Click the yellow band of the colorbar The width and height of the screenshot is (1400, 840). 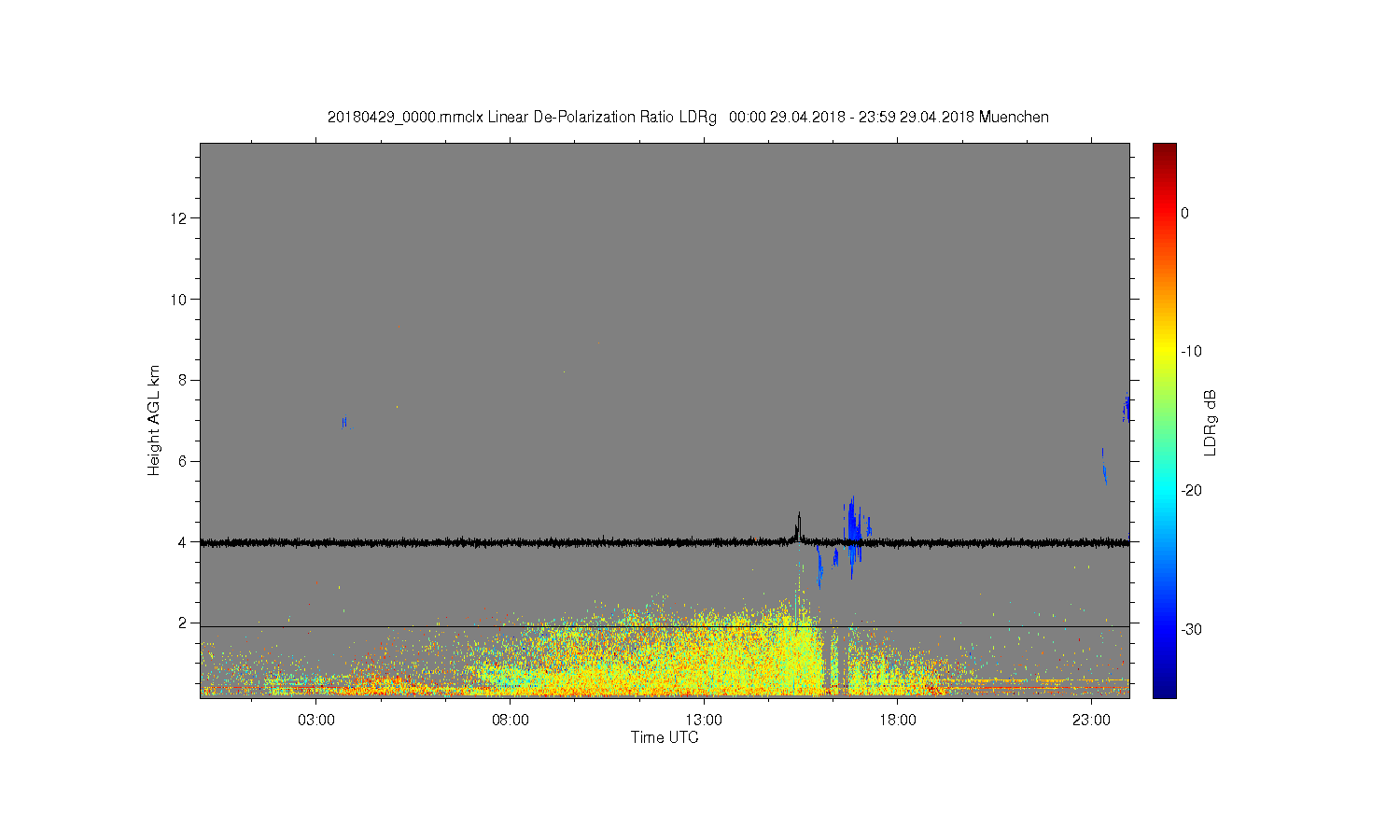pos(1164,352)
